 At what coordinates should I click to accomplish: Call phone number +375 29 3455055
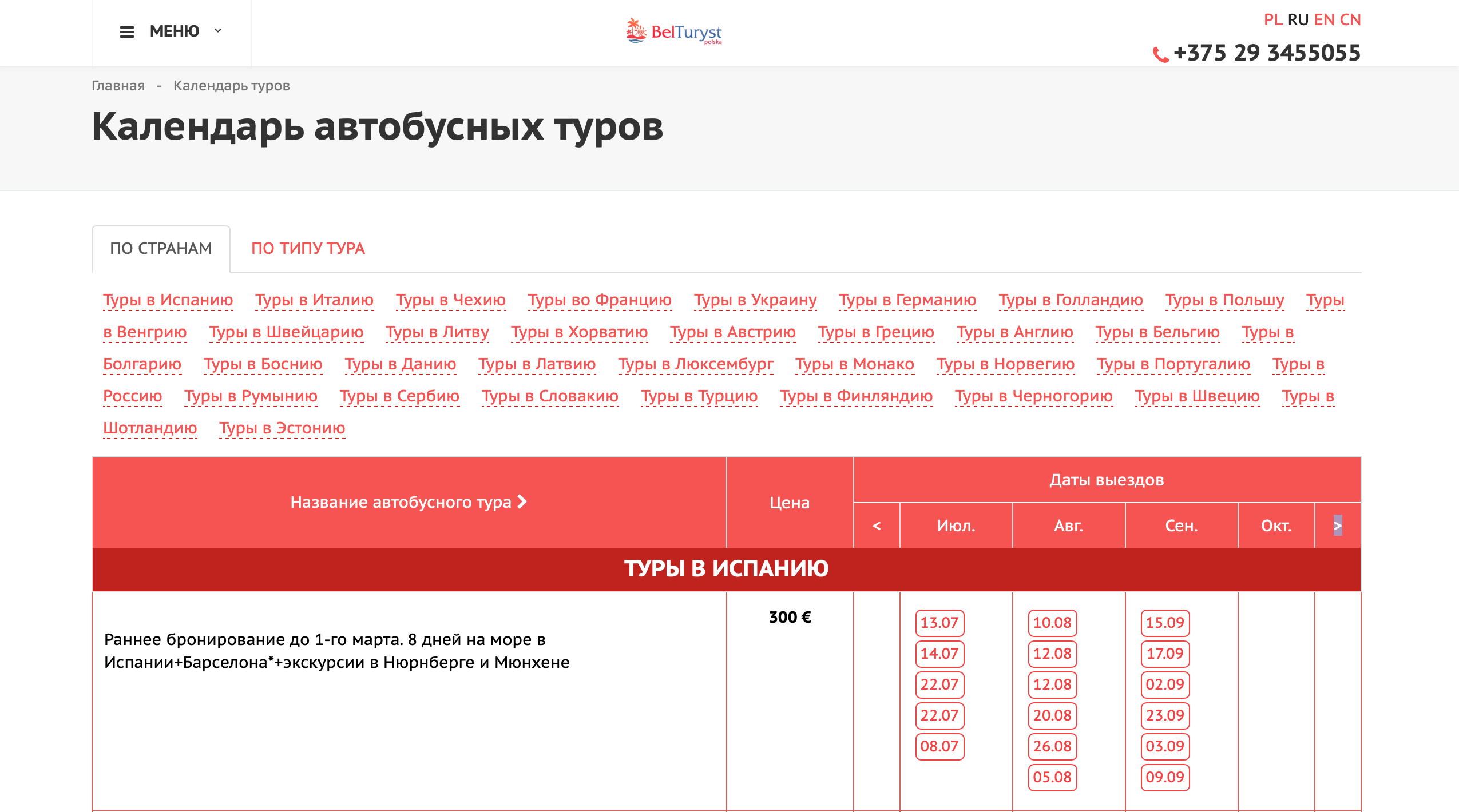tap(1267, 53)
